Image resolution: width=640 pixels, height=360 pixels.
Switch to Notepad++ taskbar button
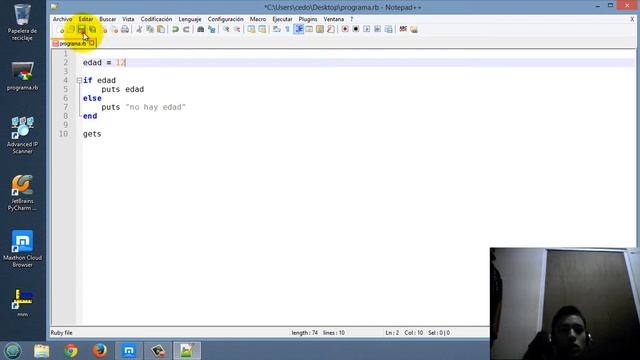click(x=187, y=351)
